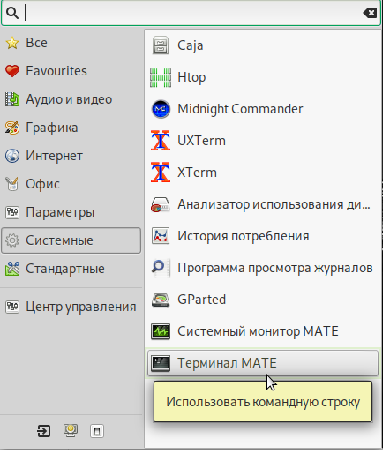Select the Все category star icon
The width and height of the screenshot is (383, 450).
coord(12,43)
